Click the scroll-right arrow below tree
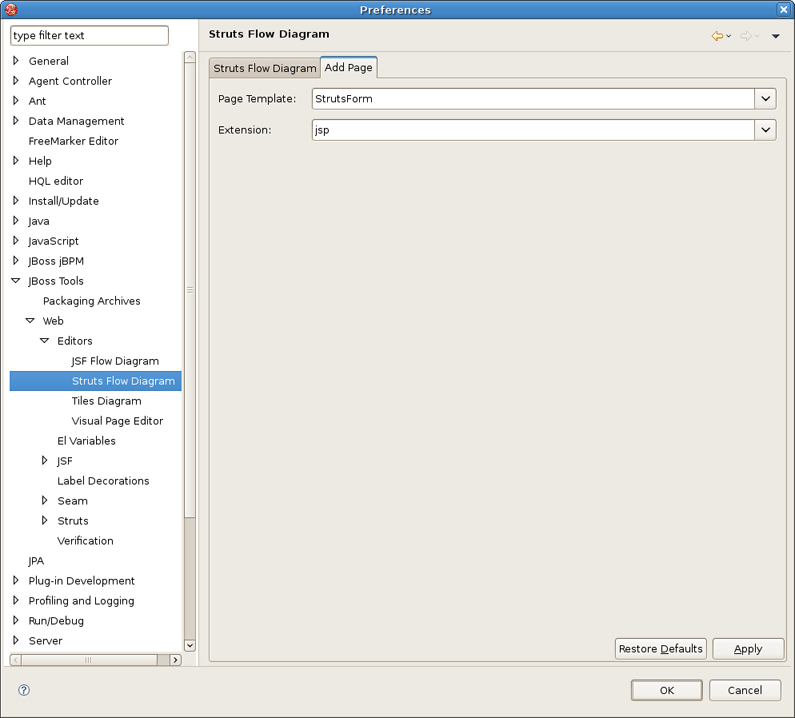The image size is (795, 718). click(175, 660)
